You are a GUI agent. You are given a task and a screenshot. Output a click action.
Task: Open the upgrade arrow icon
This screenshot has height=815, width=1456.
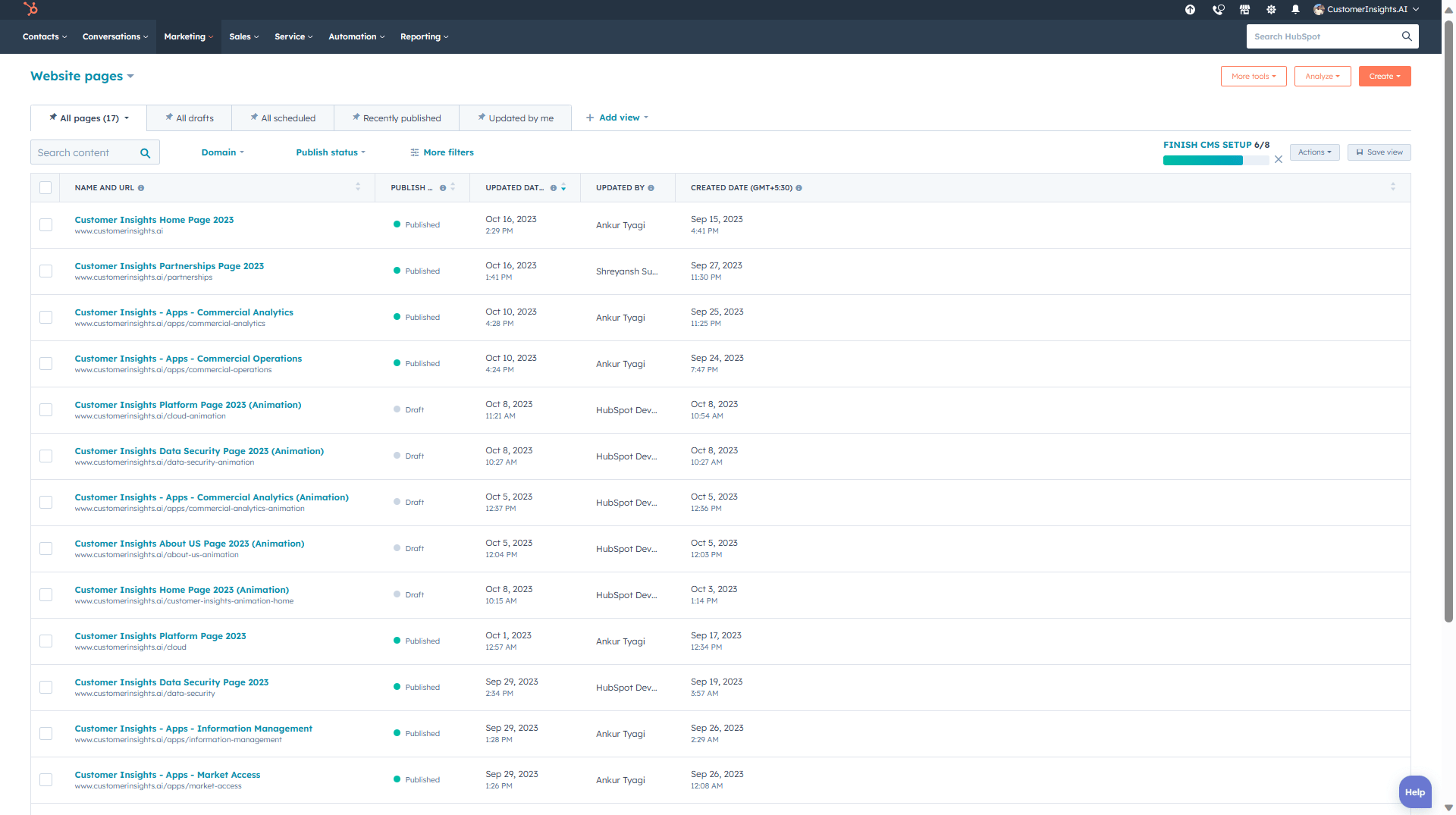[x=1190, y=10]
